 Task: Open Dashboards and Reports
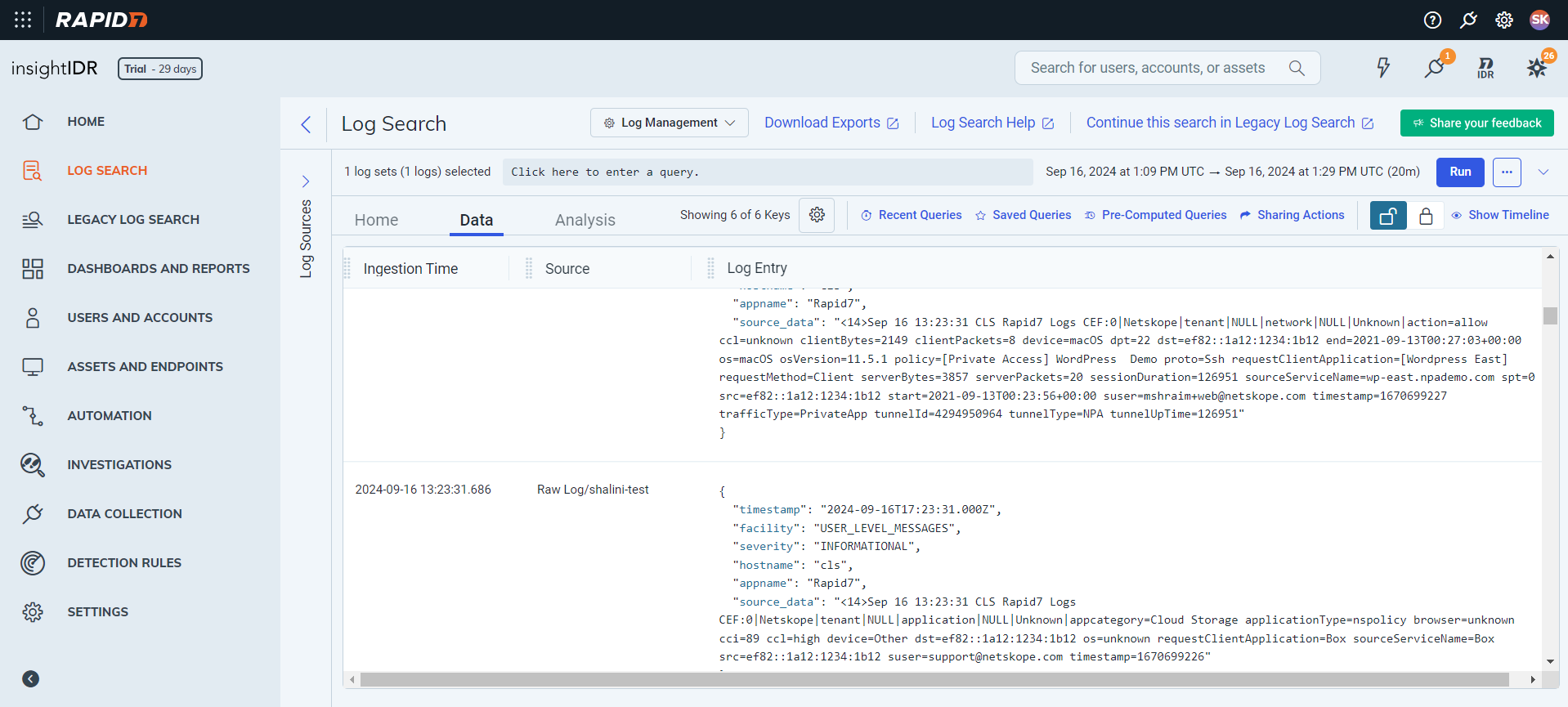pos(159,268)
